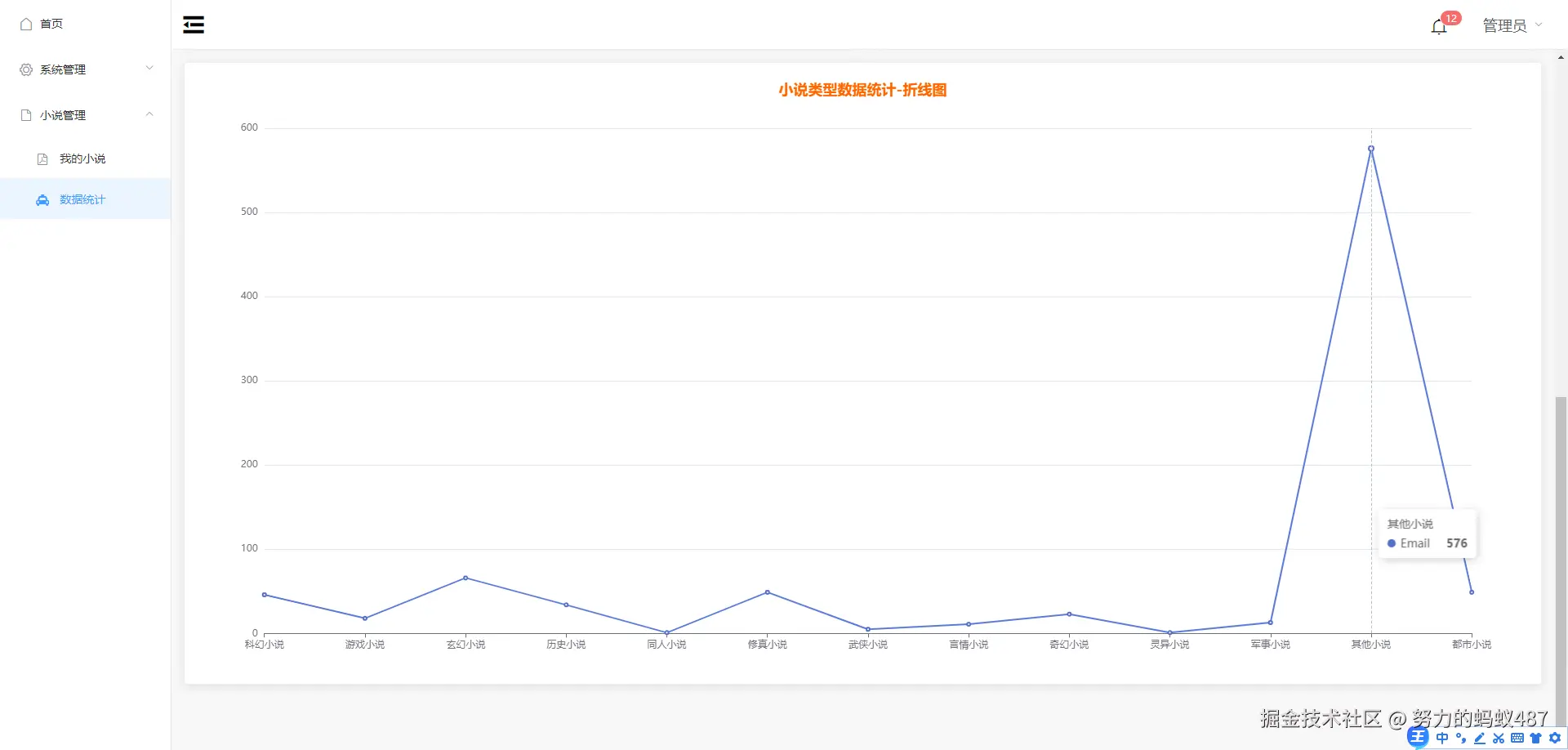Viewport: 1568px width, 750px height.
Task: Click the document icon beside 小说管理
Action: click(x=25, y=114)
